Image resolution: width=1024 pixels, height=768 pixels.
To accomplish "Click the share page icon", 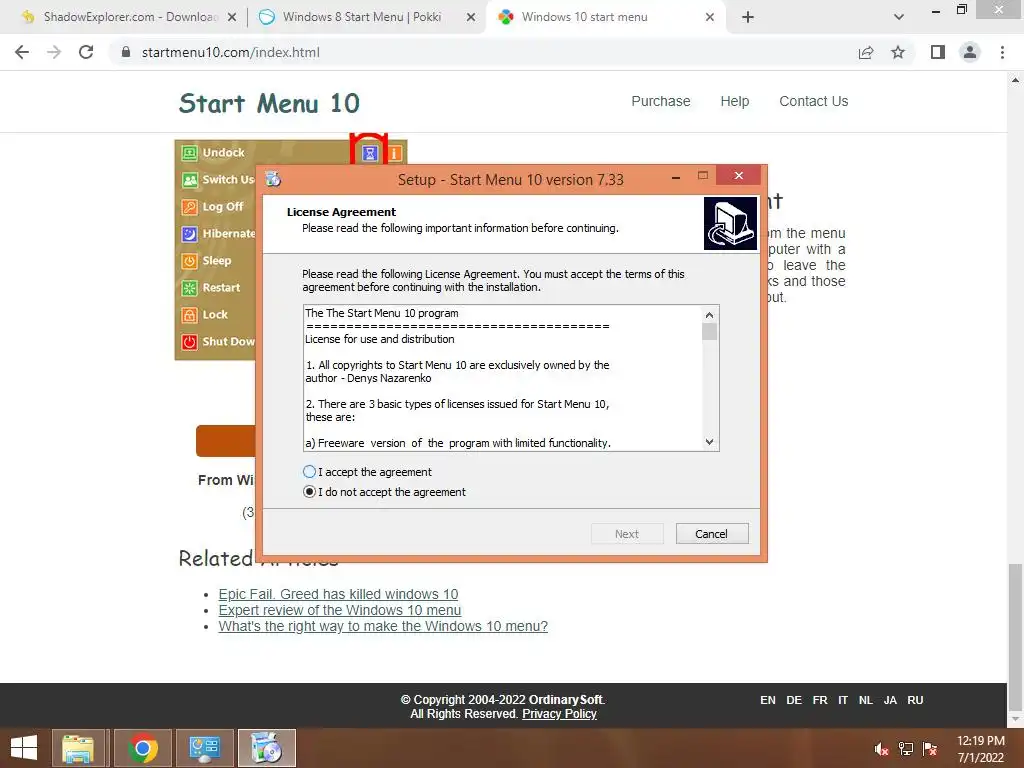I will tap(866, 52).
